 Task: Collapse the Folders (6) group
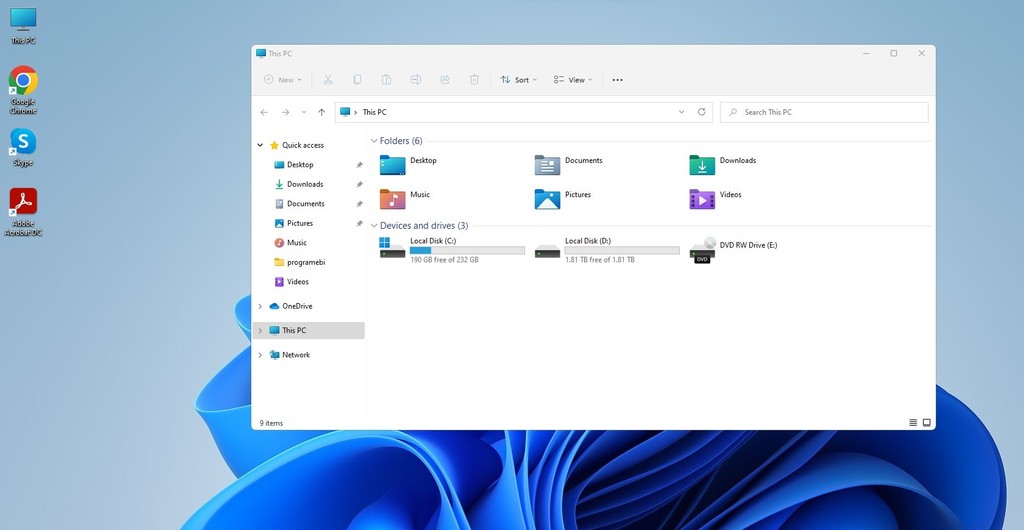click(374, 141)
